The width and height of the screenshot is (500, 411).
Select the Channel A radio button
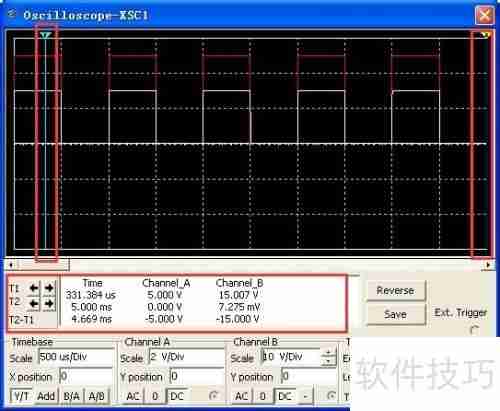point(213,396)
